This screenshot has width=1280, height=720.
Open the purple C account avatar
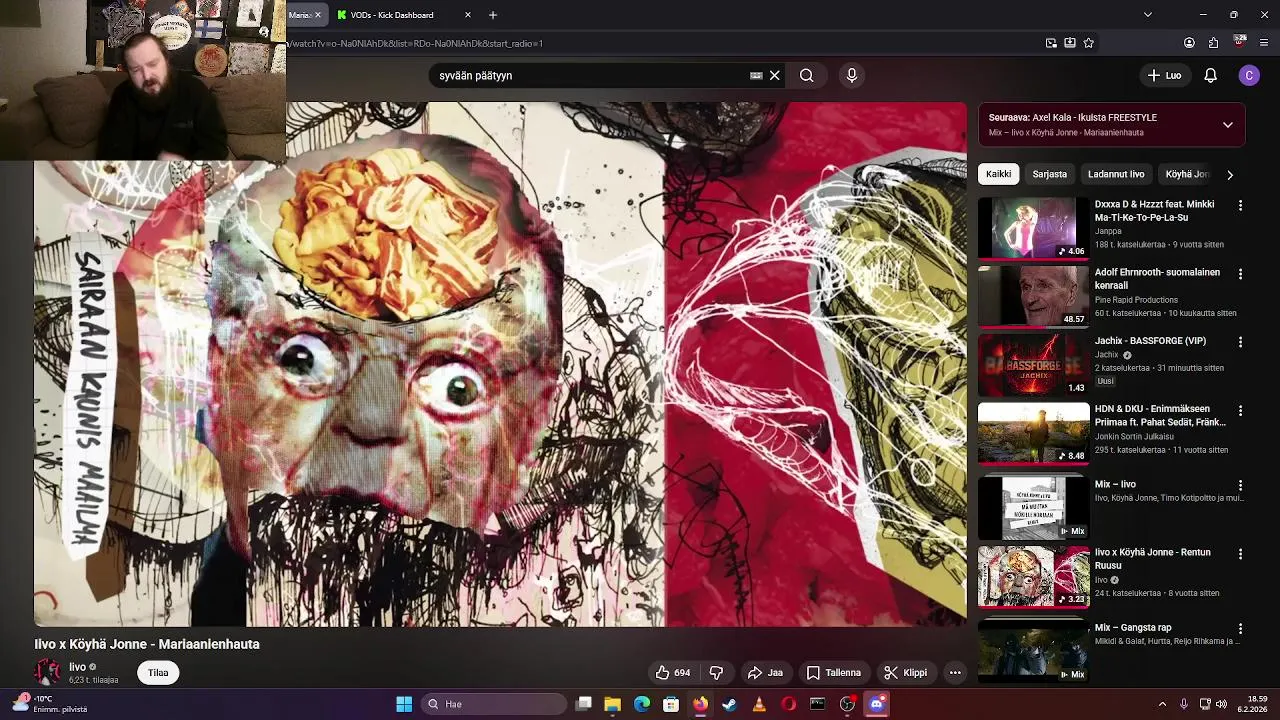pos(1249,75)
